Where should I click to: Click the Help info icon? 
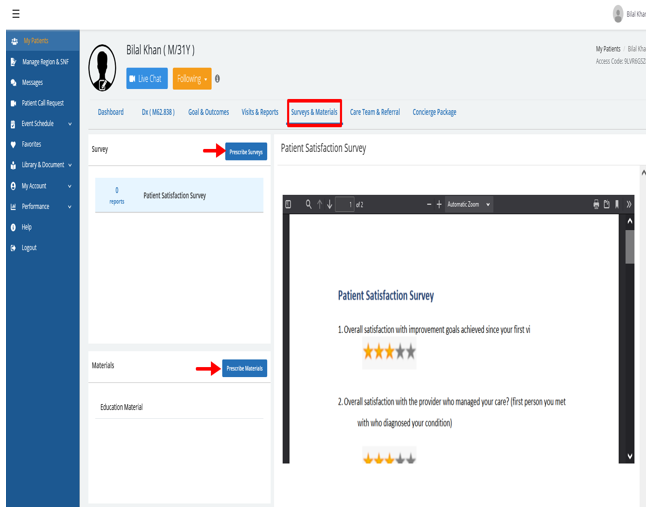tap(13, 227)
